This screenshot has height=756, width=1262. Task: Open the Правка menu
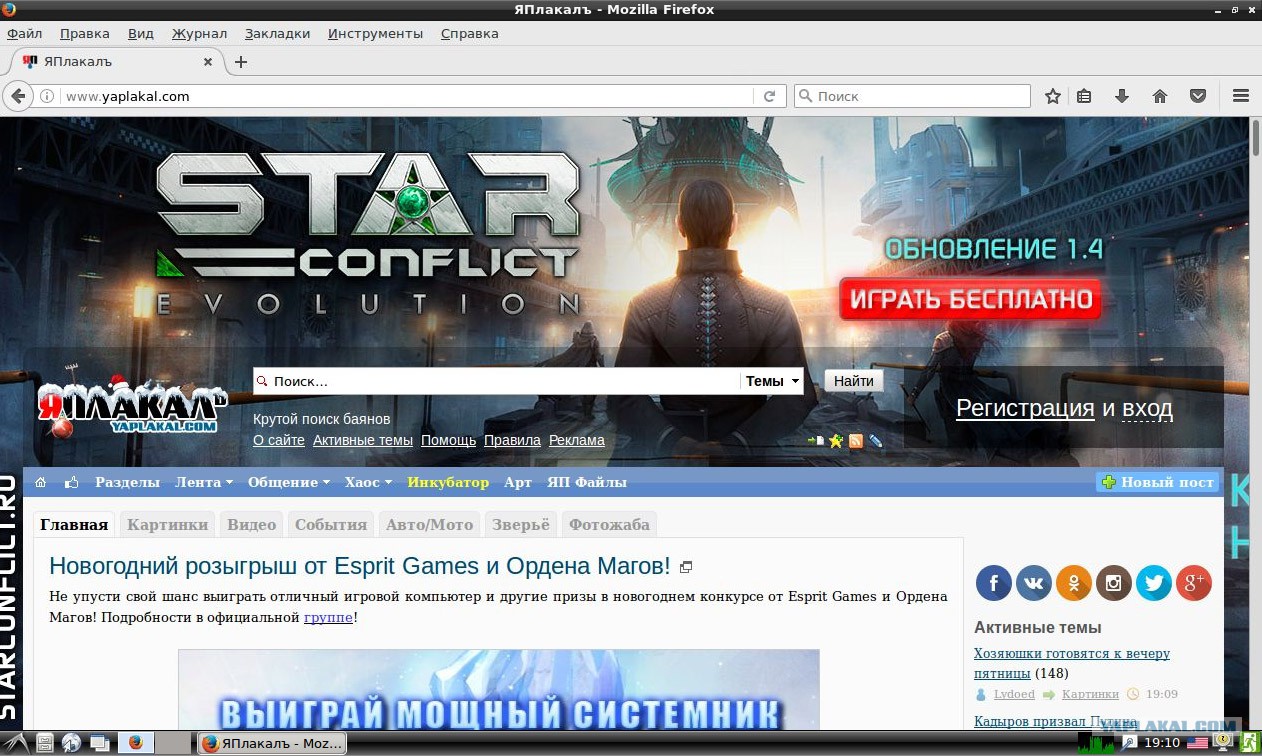(x=84, y=33)
